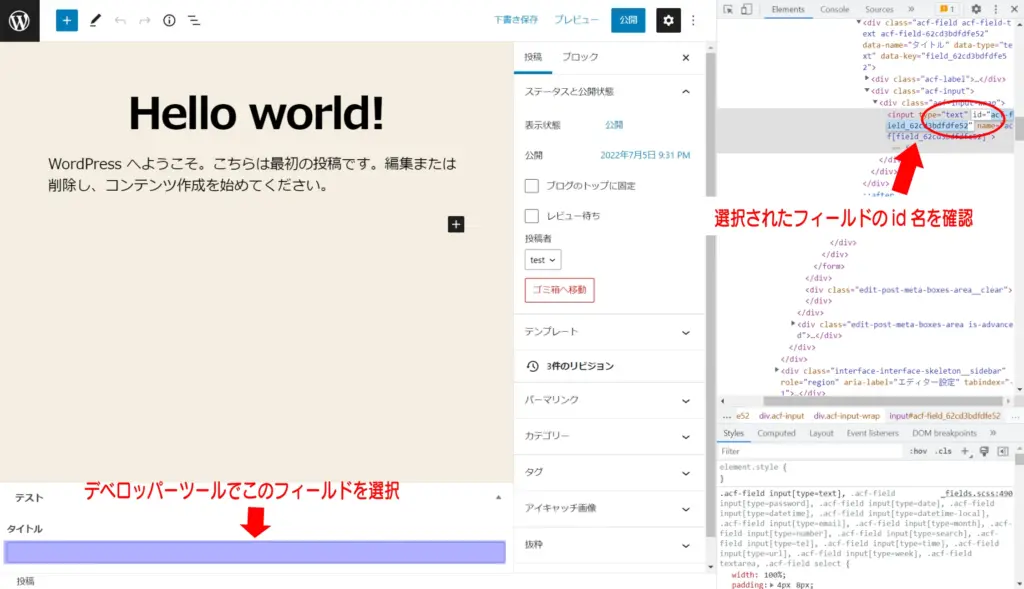The height and width of the screenshot is (589, 1024).
Task: Toggle the settings gear sidebar
Action: click(668, 20)
